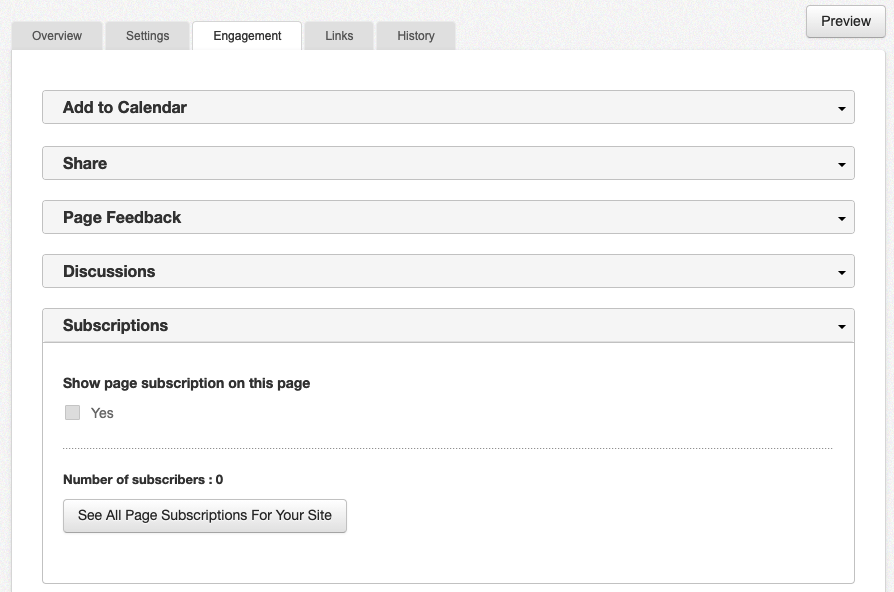Click the Add to Calendar dropdown arrow
894x592 pixels.
pos(843,107)
